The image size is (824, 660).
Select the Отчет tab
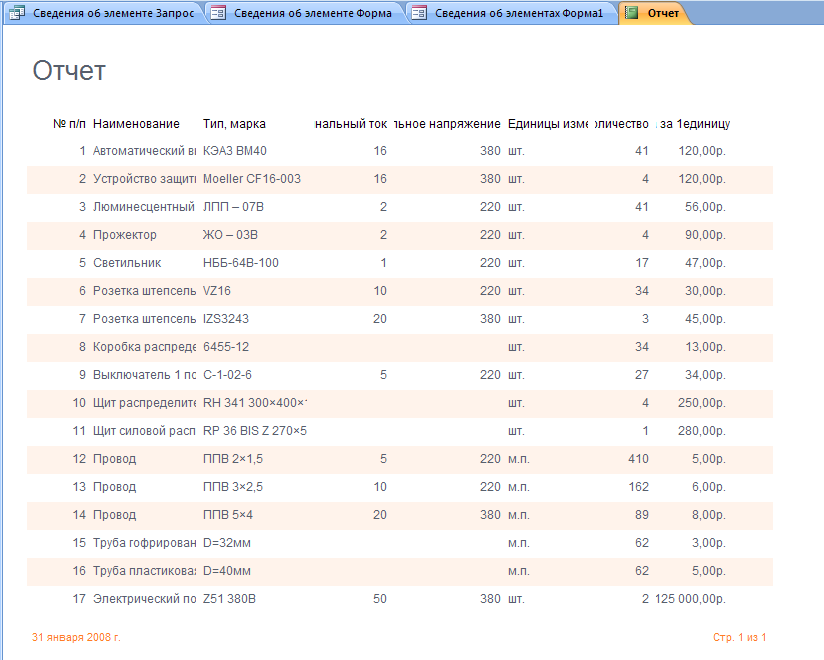[654, 13]
